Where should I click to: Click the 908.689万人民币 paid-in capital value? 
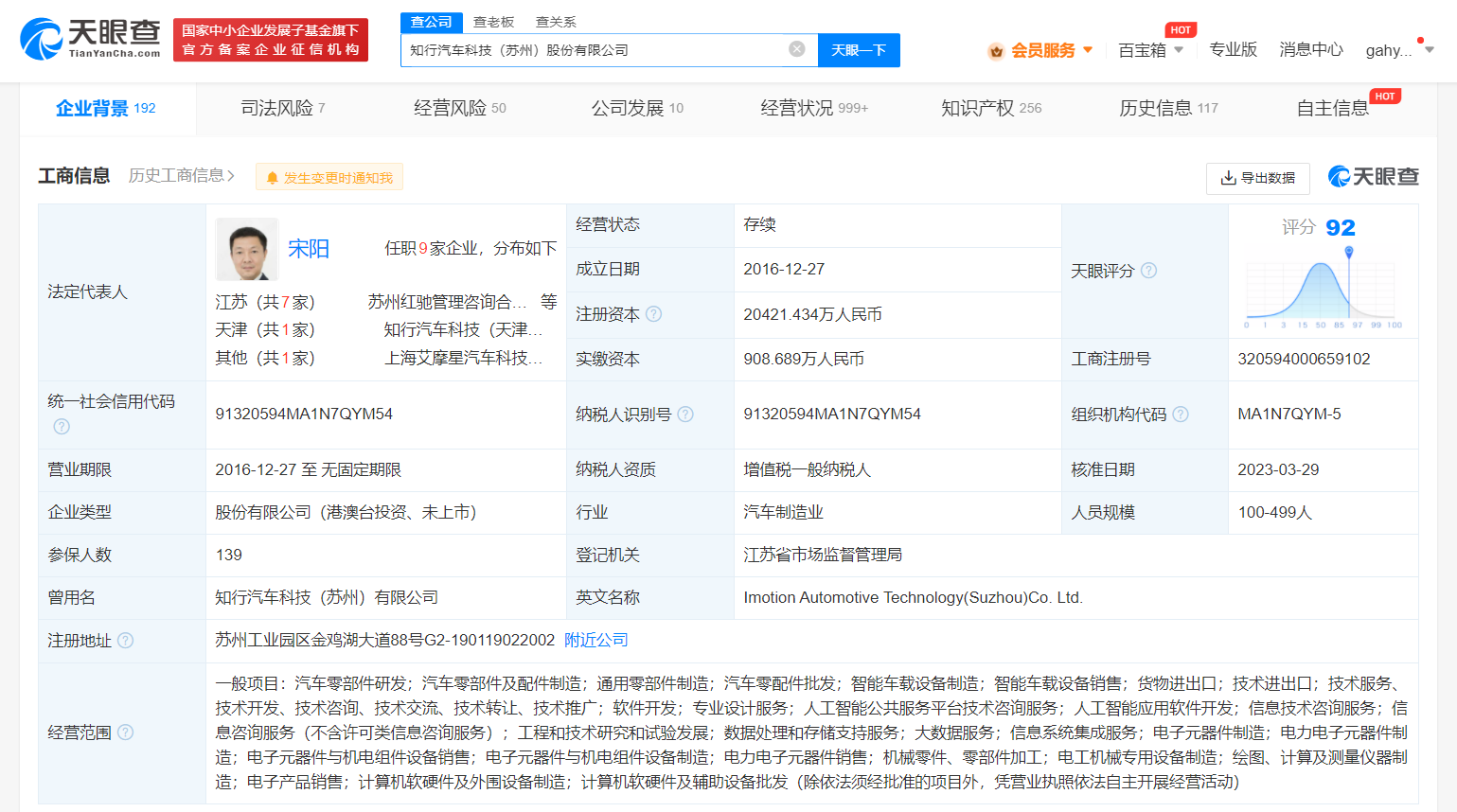[x=804, y=359]
